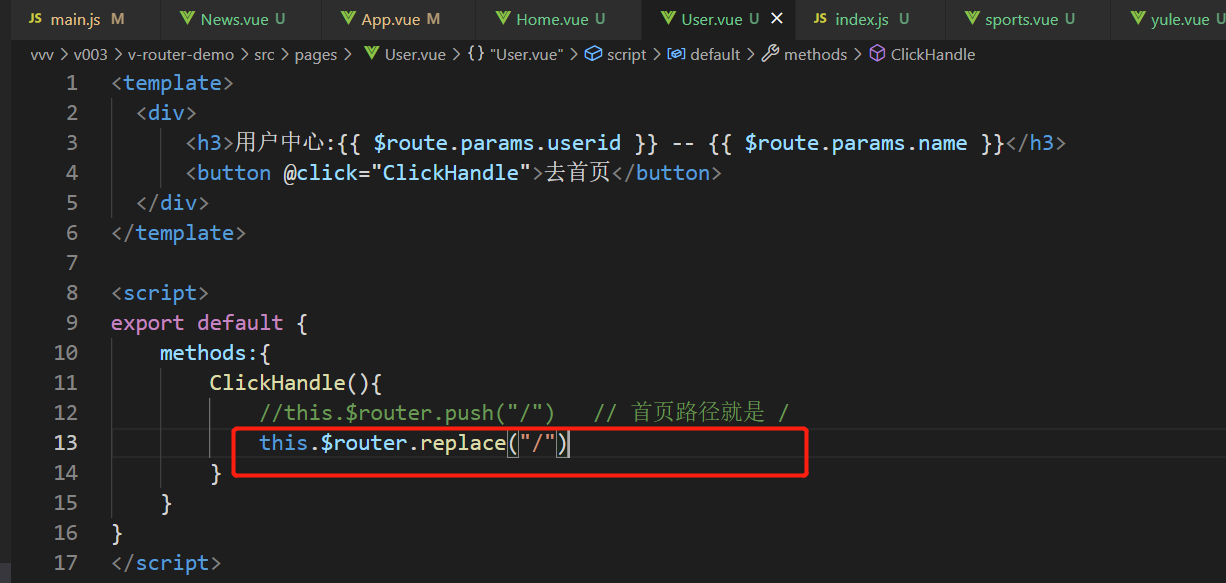Open the index.js tab

pyautogui.click(x=870, y=19)
